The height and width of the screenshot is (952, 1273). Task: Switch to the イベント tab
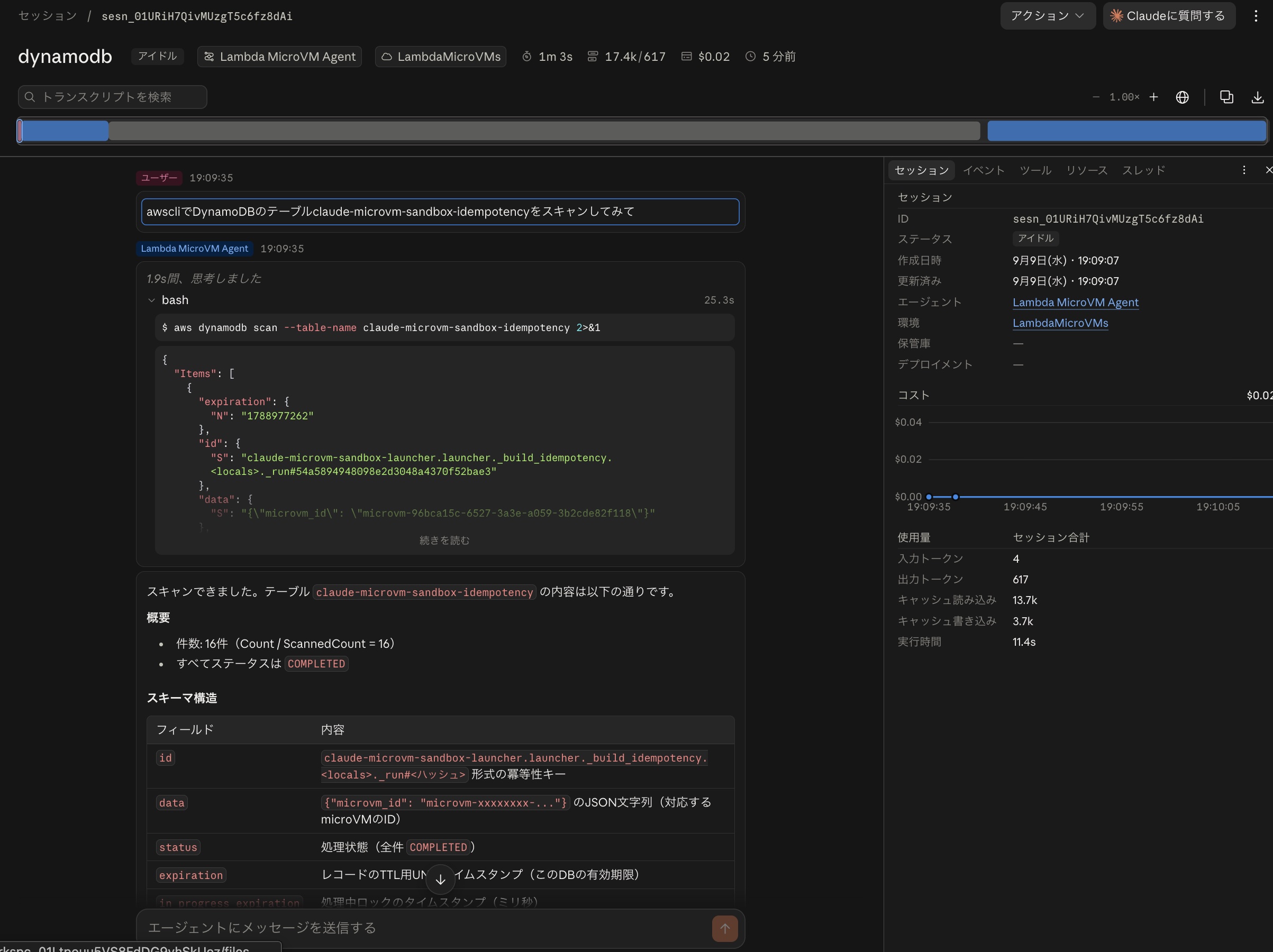(984, 170)
